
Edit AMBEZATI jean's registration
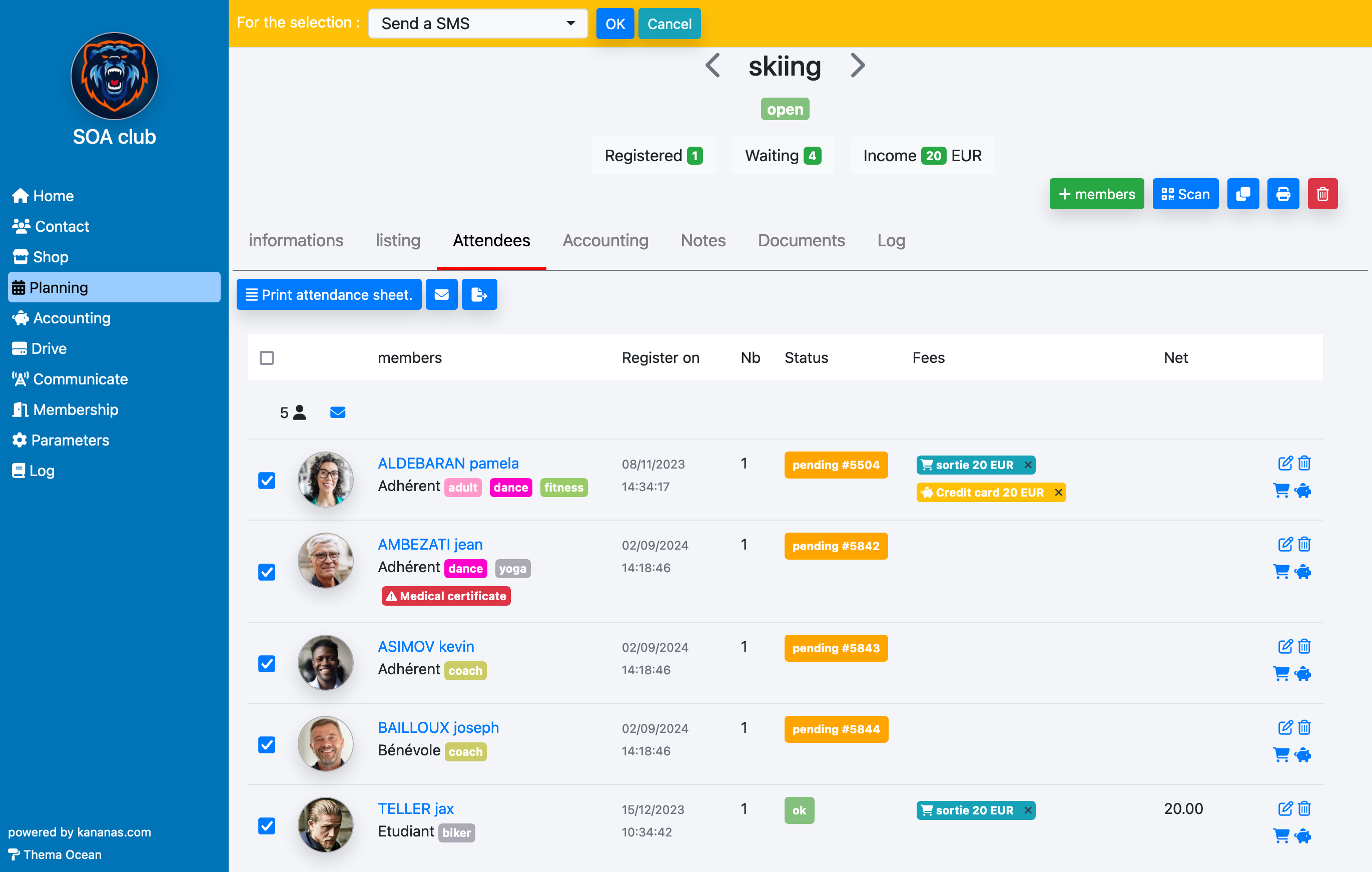point(1285,544)
